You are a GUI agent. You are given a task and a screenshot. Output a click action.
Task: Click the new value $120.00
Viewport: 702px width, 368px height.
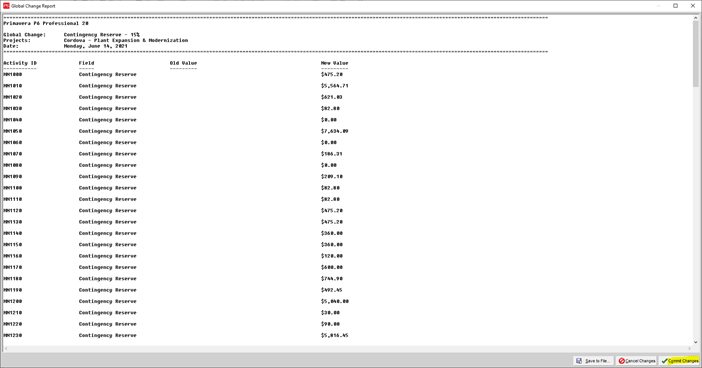(x=332, y=256)
